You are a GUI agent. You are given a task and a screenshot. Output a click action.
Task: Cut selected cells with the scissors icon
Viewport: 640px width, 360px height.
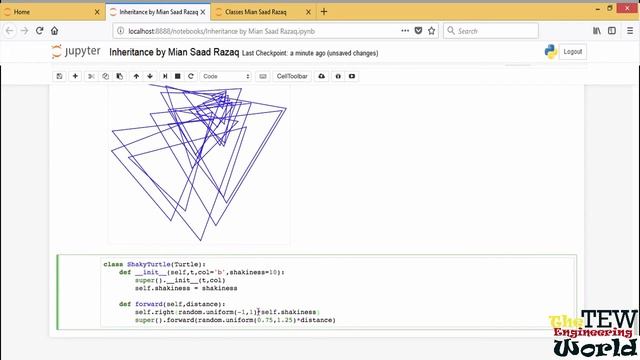tap(91, 76)
